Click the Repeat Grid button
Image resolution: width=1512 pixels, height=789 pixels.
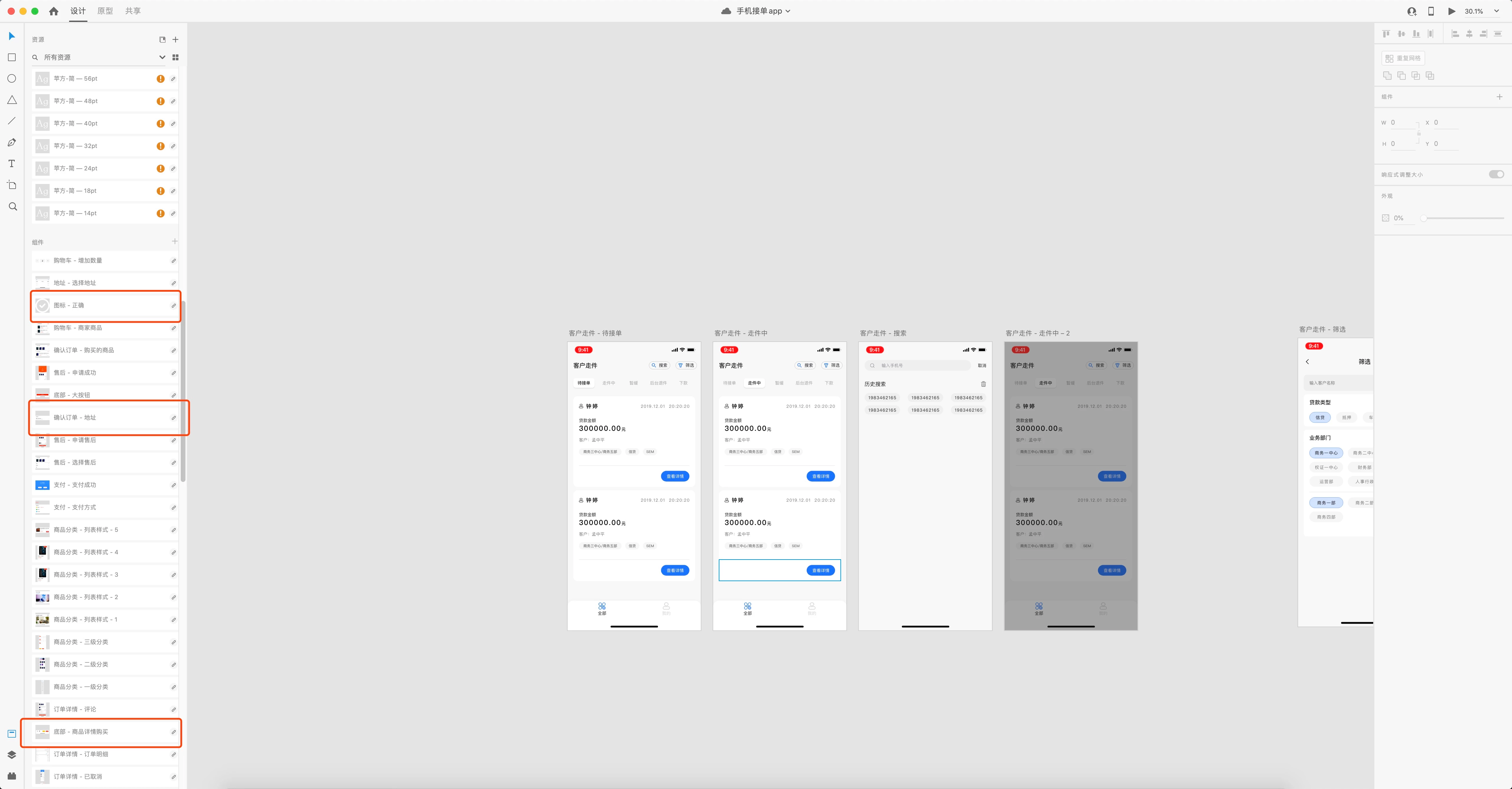pos(1403,58)
